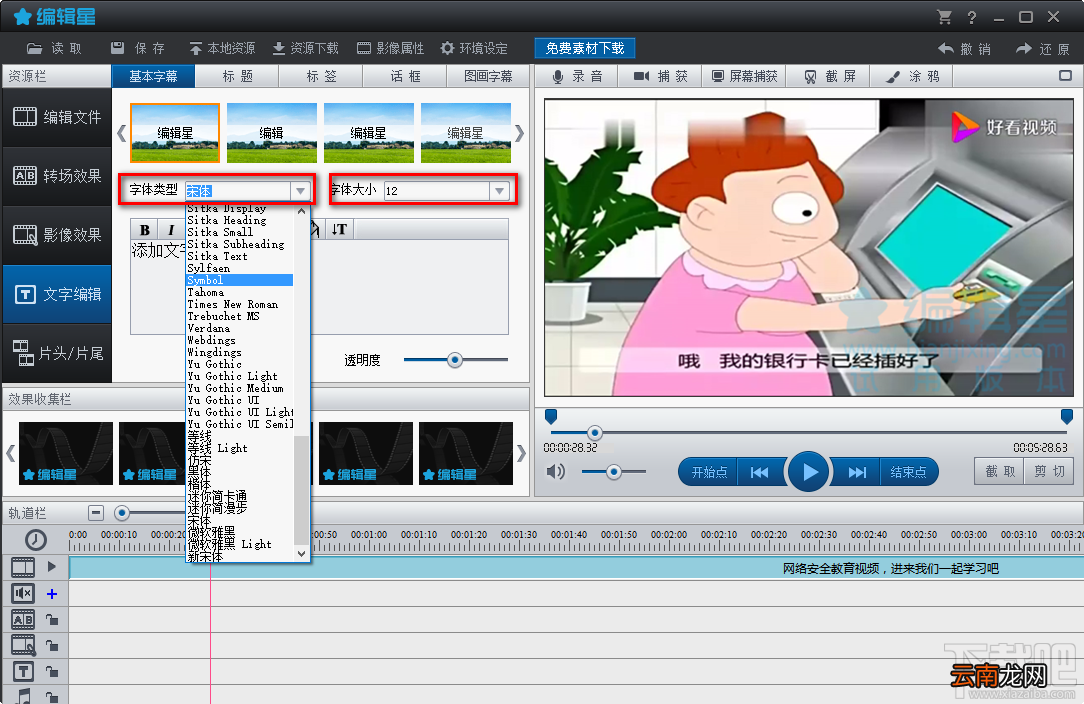Add audio track with blue plus
The image size is (1084, 704).
tap(52, 594)
